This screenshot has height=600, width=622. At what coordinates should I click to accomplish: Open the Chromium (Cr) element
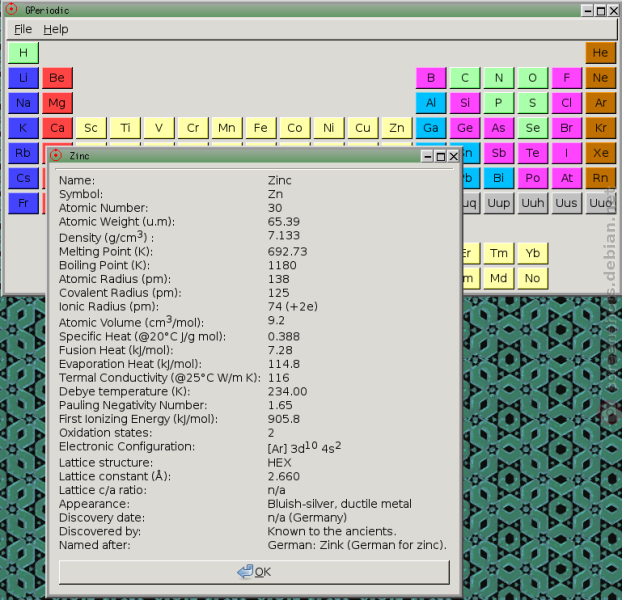tap(193, 128)
